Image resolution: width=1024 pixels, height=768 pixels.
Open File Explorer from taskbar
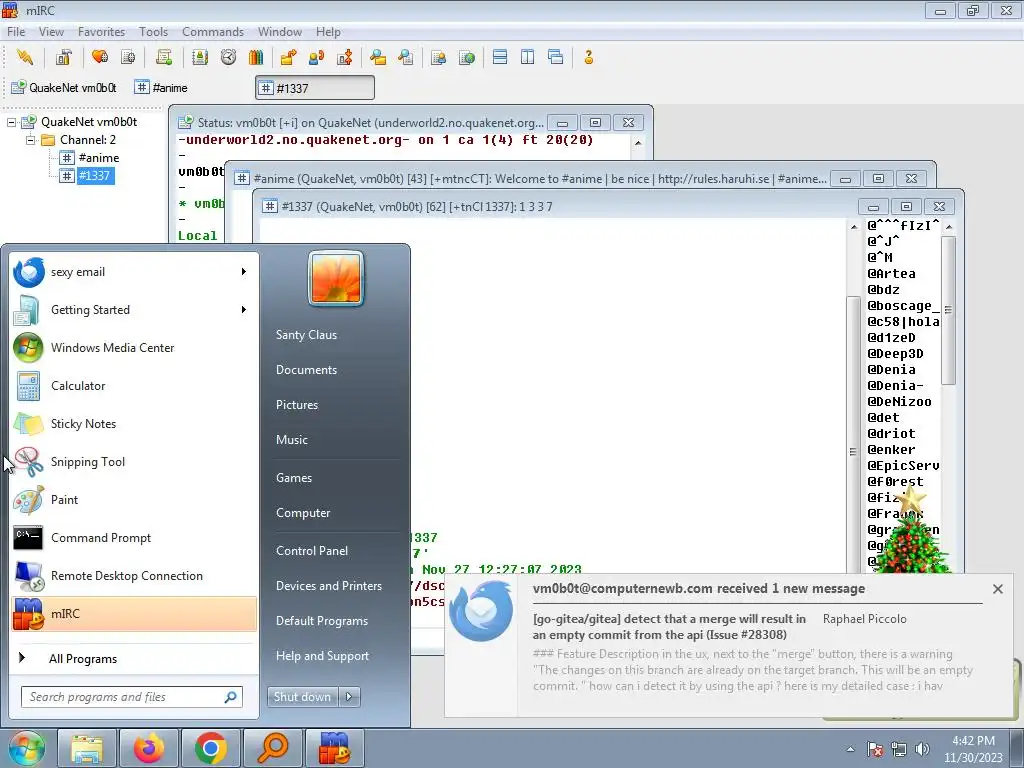point(87,748)
